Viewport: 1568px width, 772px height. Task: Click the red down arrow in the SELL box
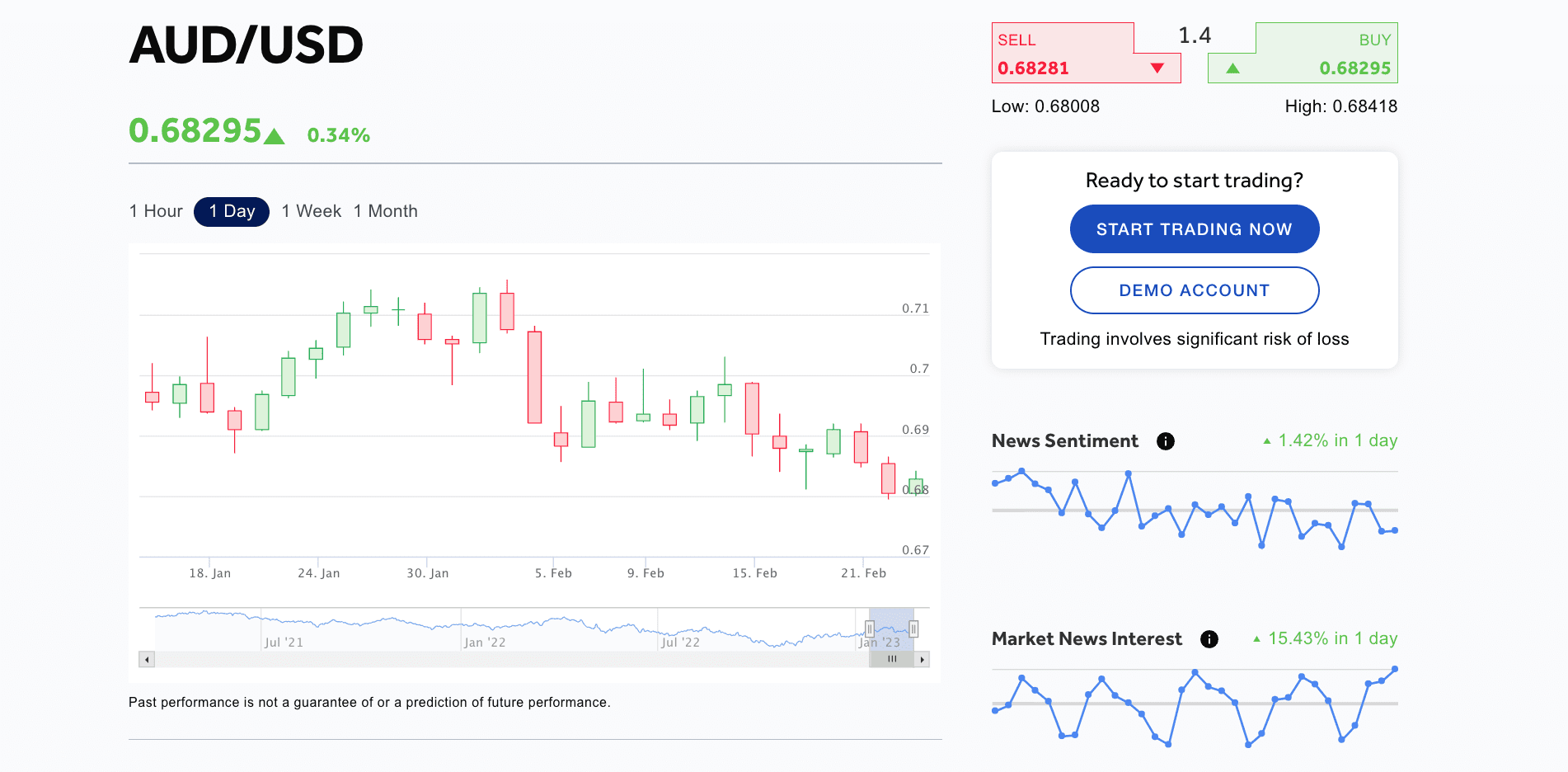pyautogui.click(x=1157, y=68)
